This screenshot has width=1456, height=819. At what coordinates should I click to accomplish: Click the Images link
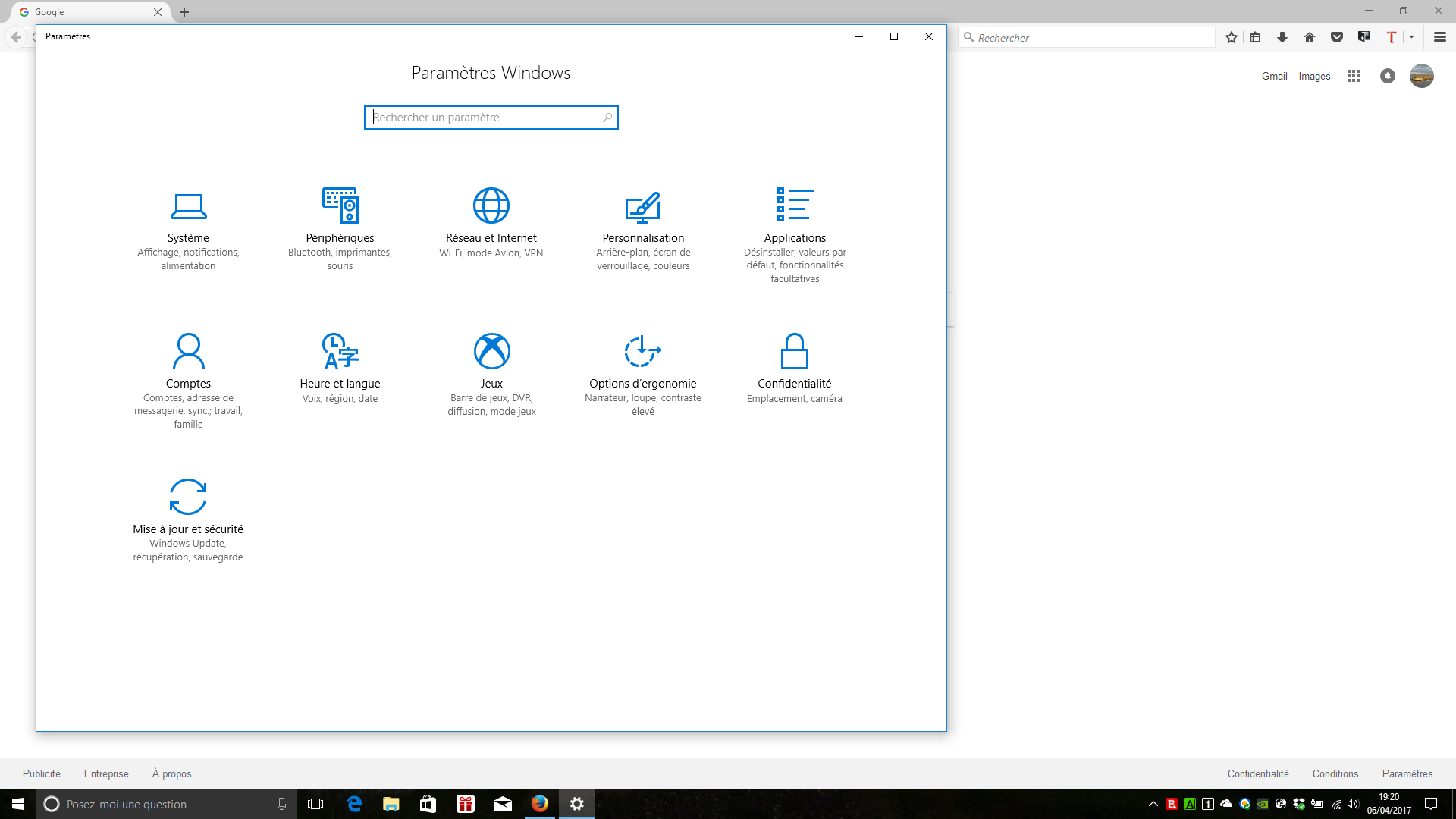1314,76
